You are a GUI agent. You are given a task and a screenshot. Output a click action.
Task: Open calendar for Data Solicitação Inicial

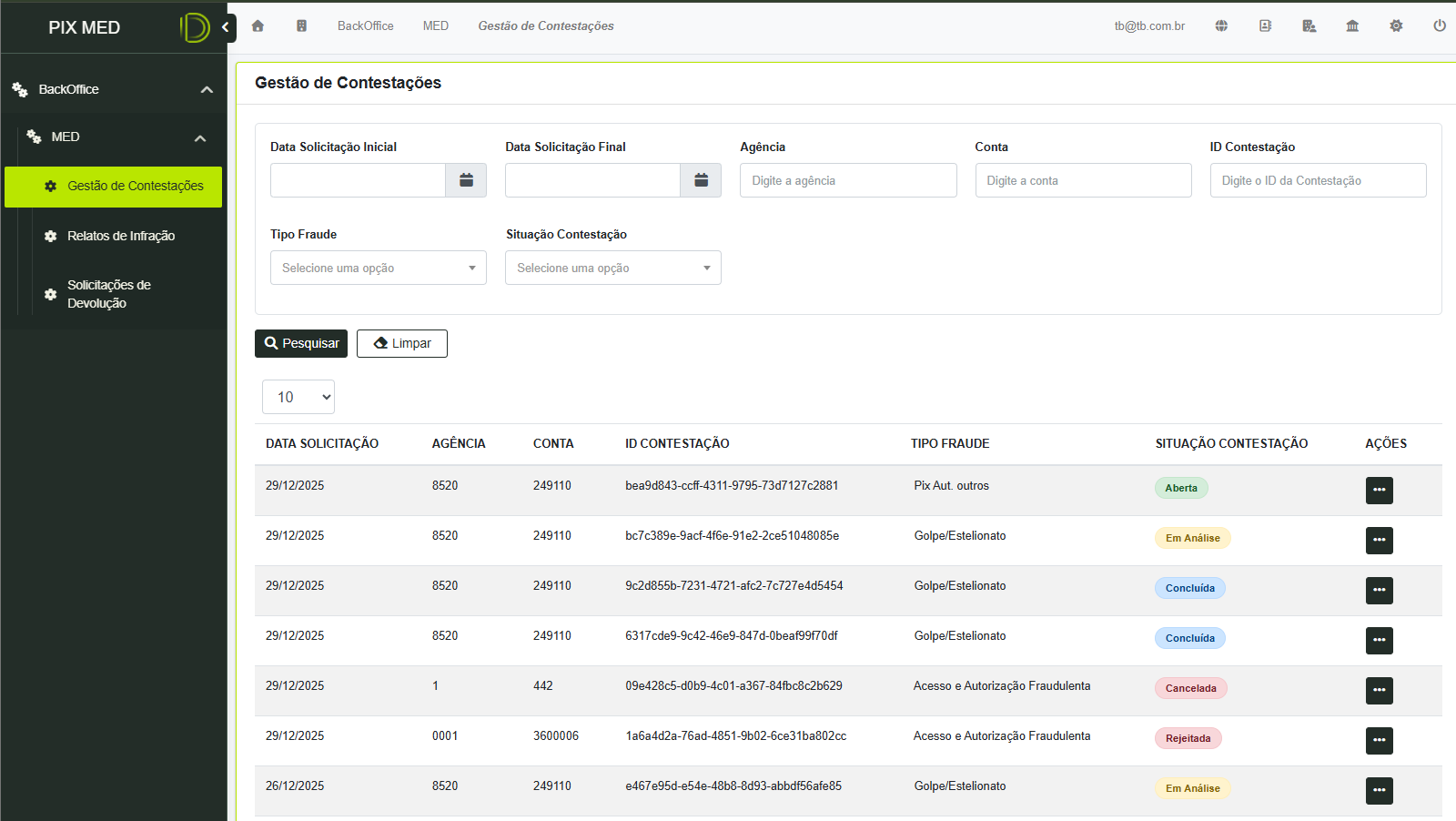[x=466, y=180]
